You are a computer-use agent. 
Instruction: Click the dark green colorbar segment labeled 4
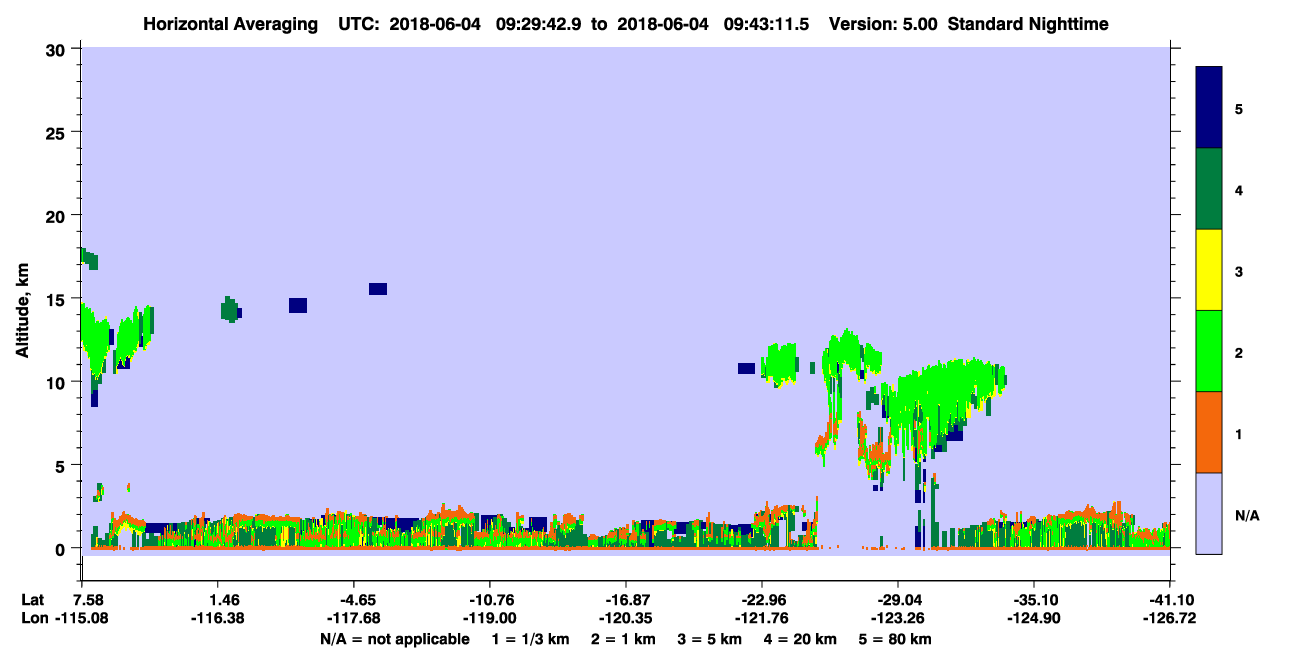[1209, 189]
